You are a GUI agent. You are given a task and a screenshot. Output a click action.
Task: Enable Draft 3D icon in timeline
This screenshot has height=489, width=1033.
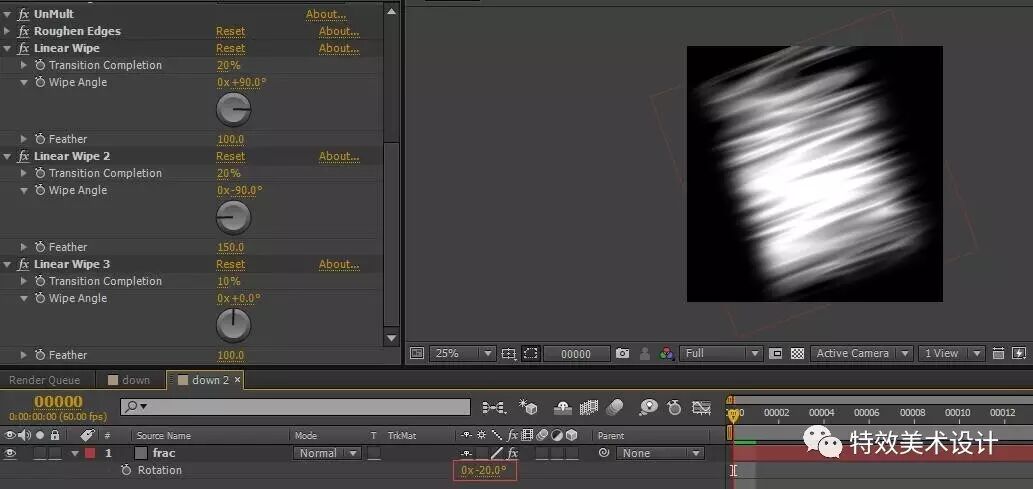coord(528,408)
